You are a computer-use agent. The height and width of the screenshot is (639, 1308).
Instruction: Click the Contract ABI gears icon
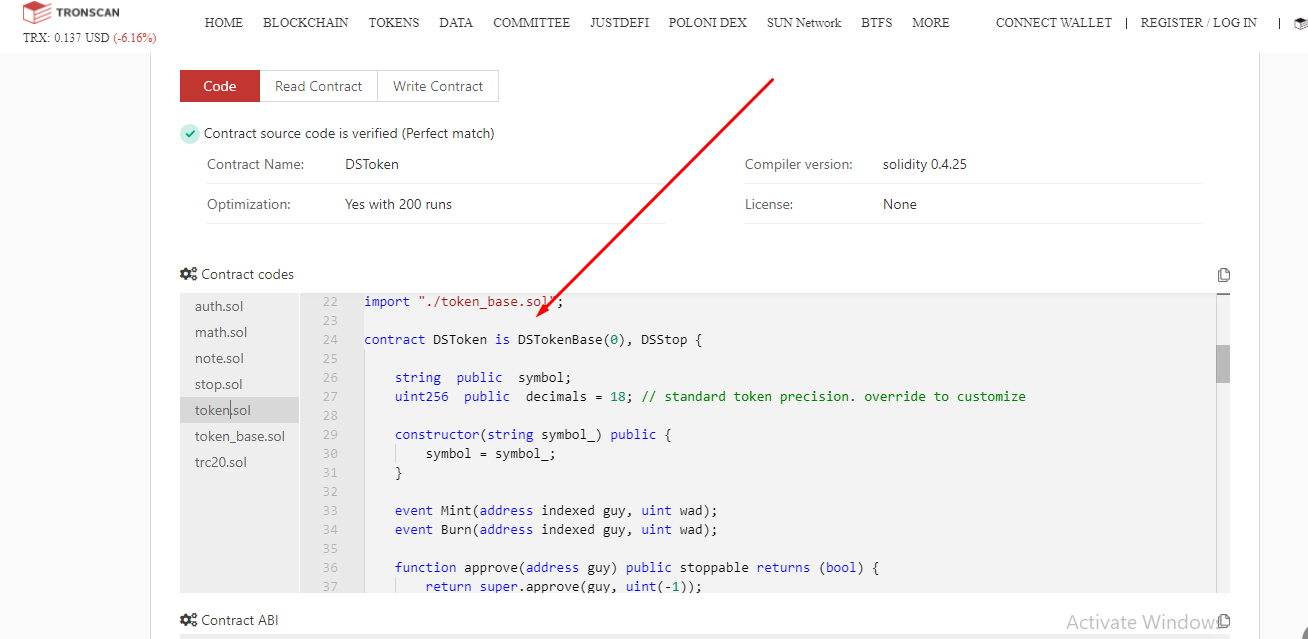click(188, 620)
